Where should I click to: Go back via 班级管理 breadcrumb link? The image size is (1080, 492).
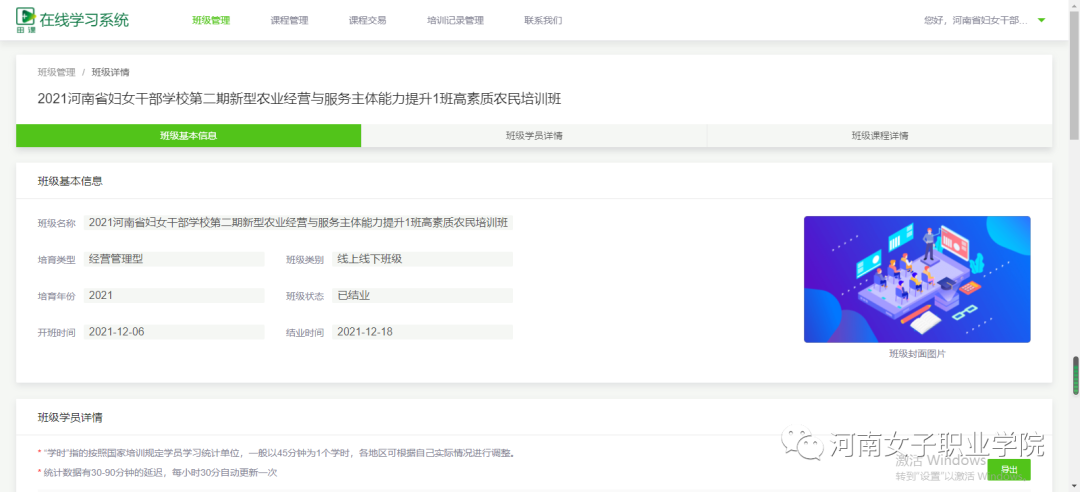[x=56, y=72]
